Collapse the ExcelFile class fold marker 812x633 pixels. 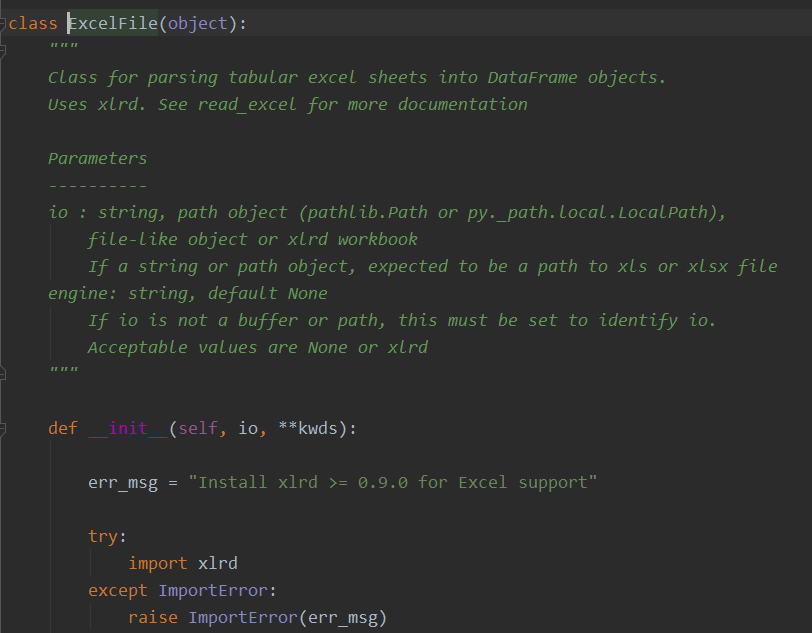click(2, 23)
